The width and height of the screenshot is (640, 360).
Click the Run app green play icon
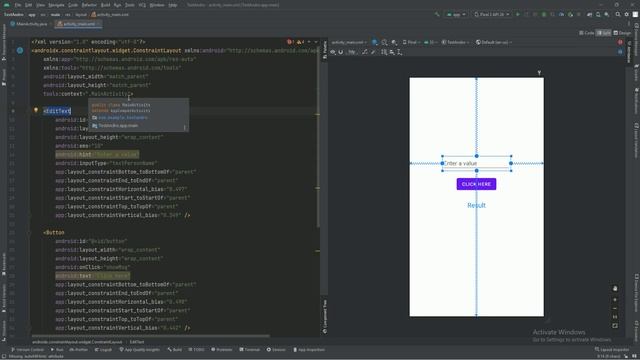[518, 14]
